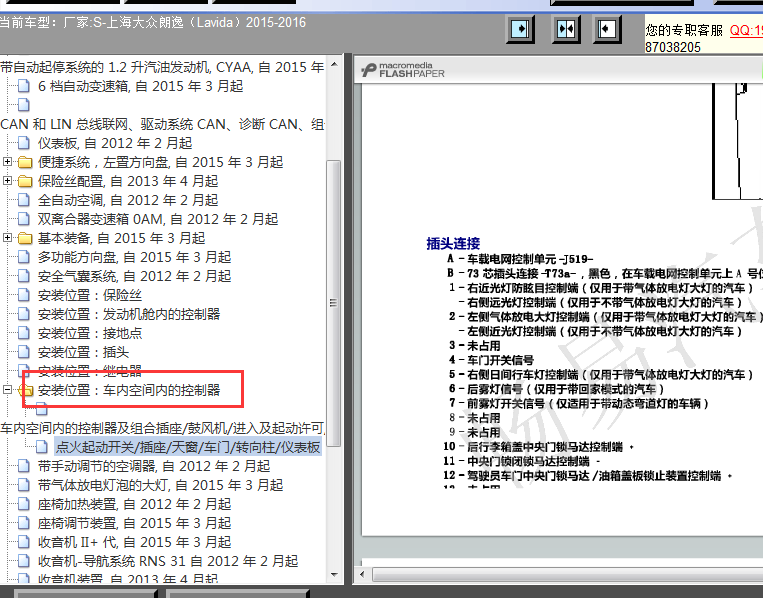Select 双离合器变速箱 0AM entry

click(x=158, y=219)
